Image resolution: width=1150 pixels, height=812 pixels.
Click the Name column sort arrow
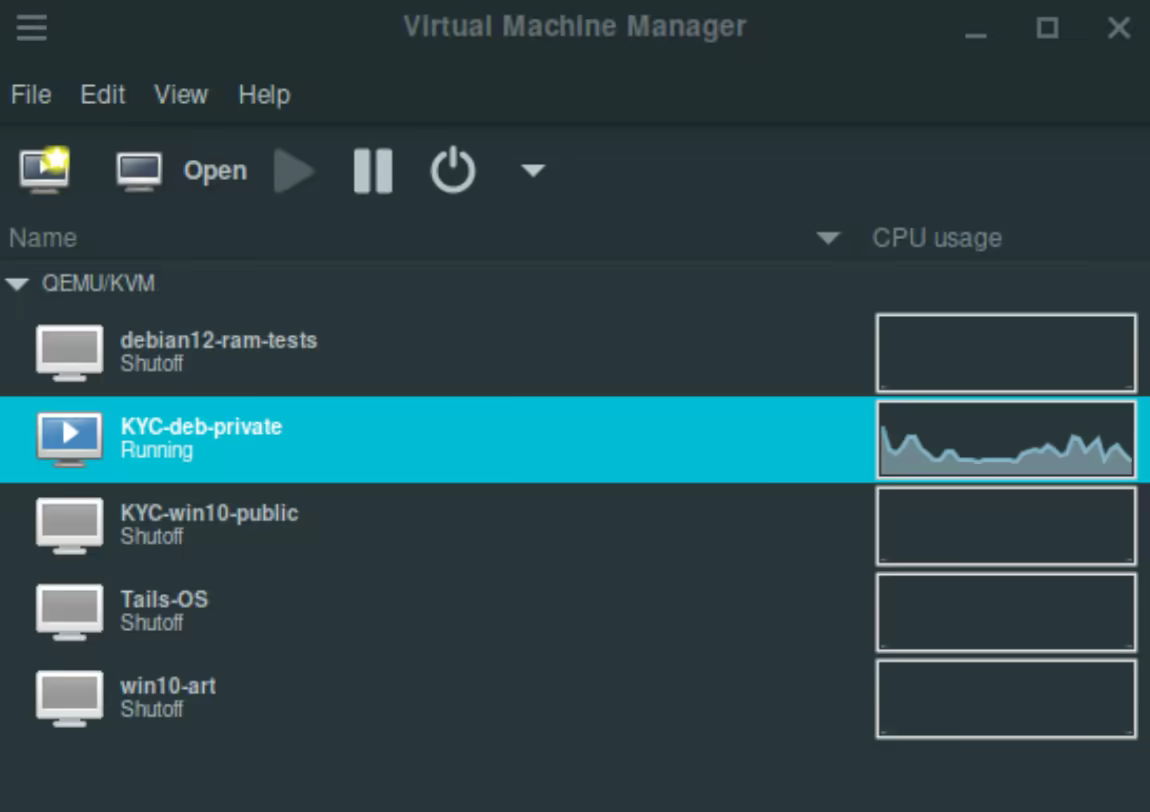828,238
